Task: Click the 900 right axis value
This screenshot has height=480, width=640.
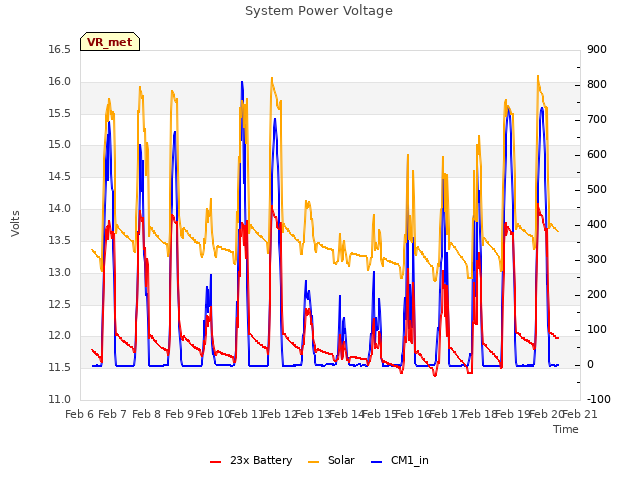Action: click(597, 49)
